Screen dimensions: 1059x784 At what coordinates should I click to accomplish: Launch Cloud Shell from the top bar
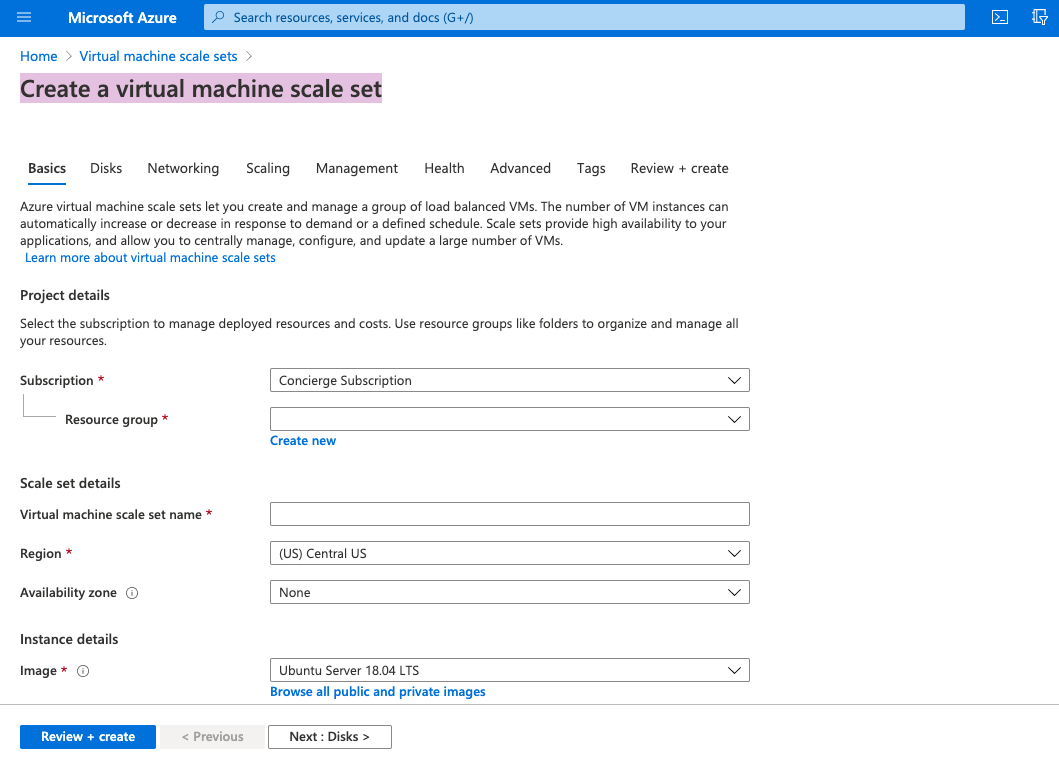(x=999, y=17)
